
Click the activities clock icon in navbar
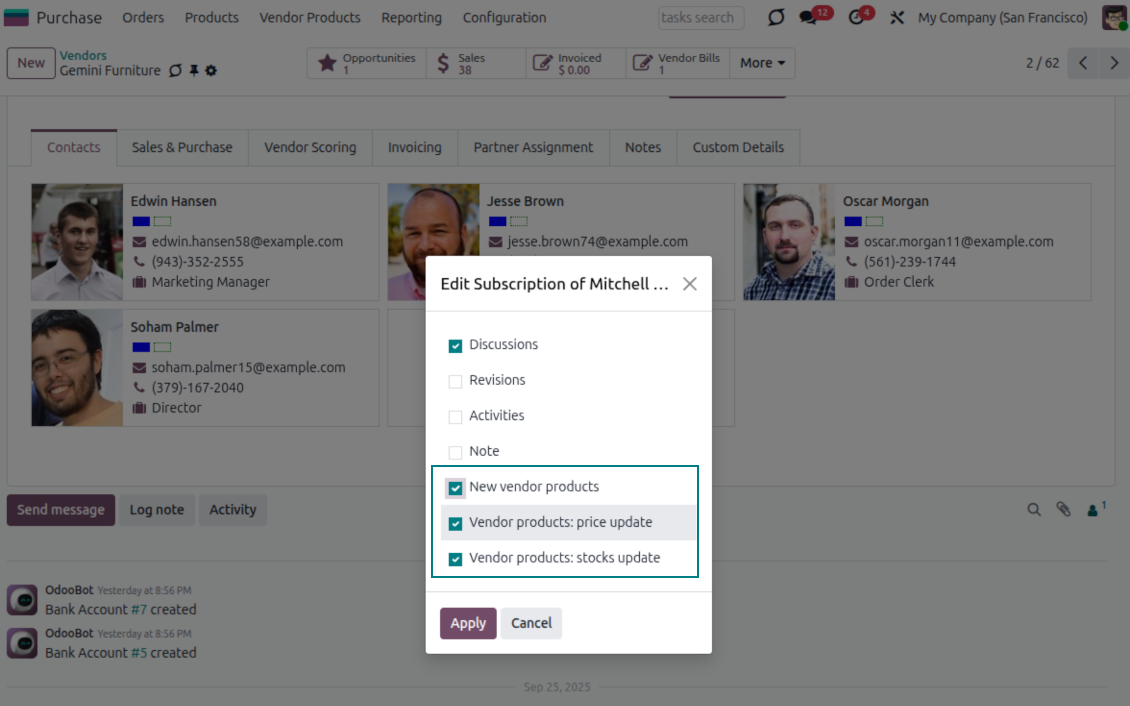click(x=856, y=18)
